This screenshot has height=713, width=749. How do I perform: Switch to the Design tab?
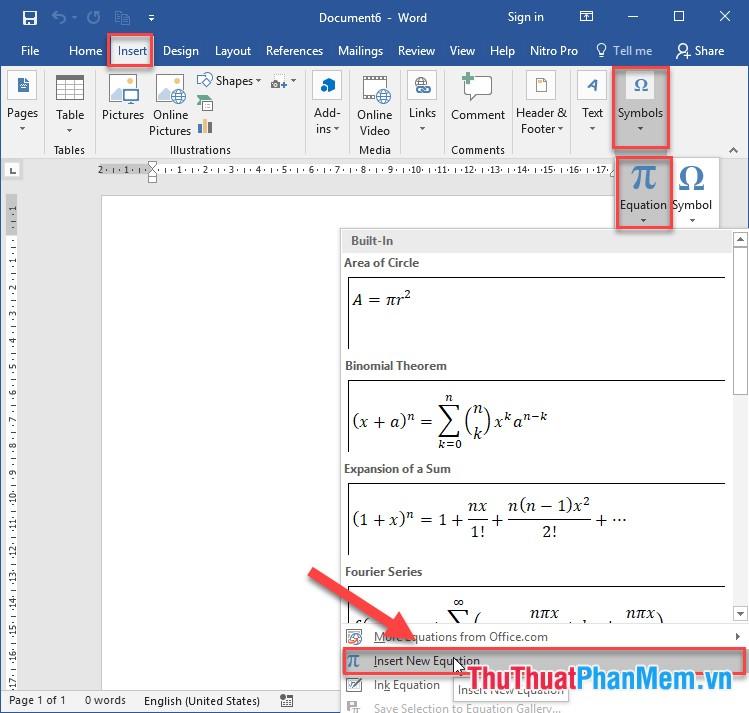181,51
